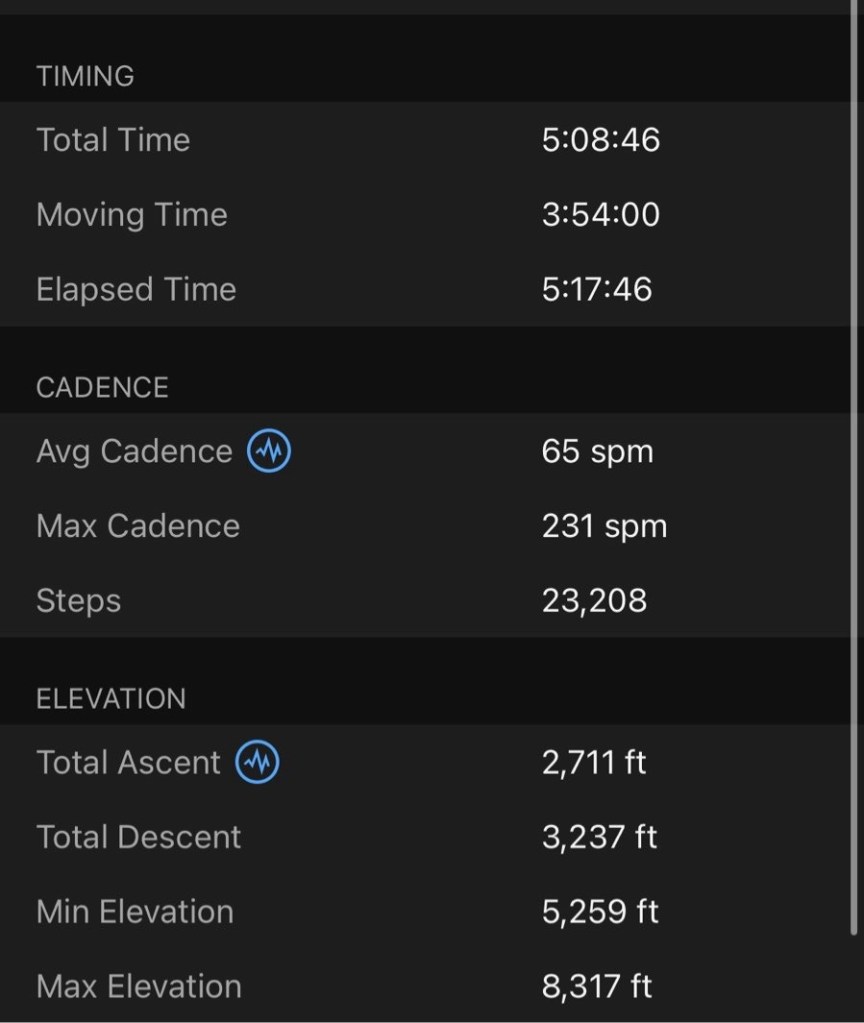Click the Steps label

pyautogui.click(x=78, y=601)
